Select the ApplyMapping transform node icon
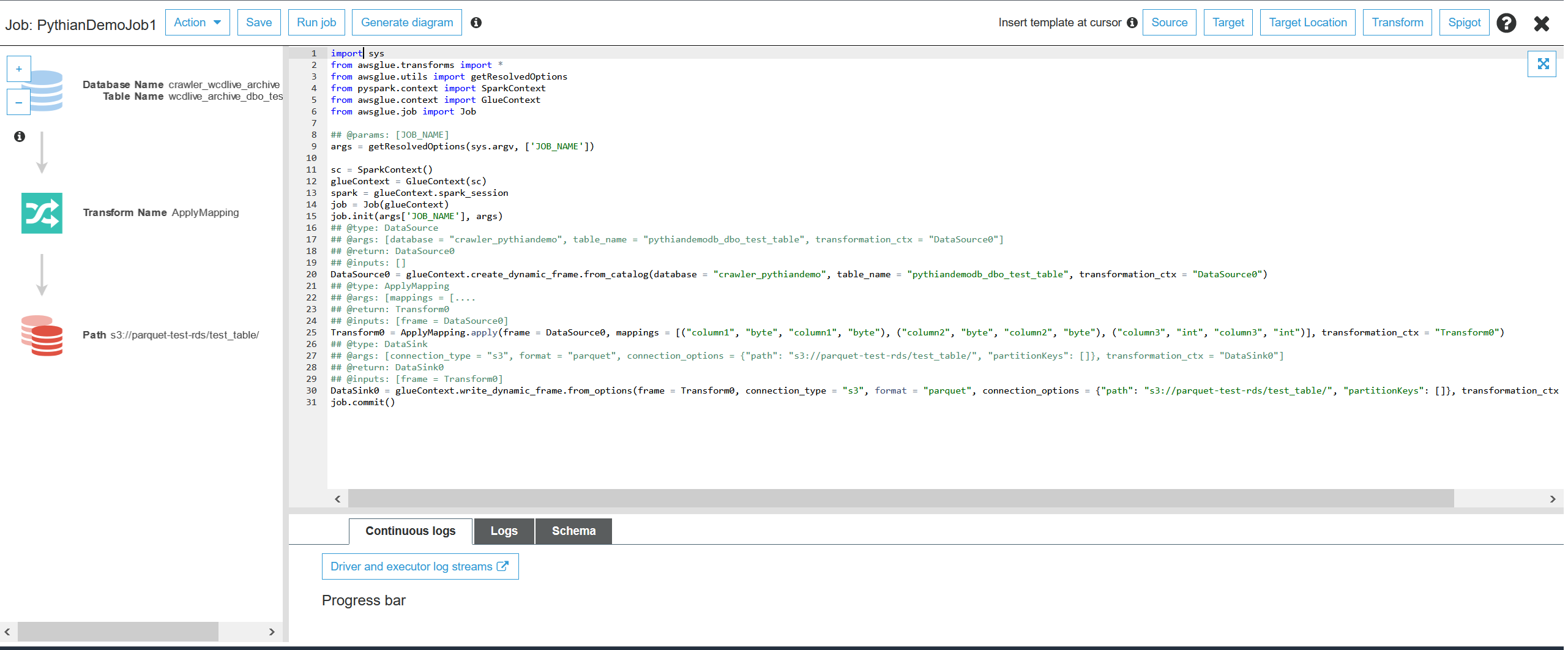Image resolution: width=1568 pixels, height=650 pixels. 42,213
